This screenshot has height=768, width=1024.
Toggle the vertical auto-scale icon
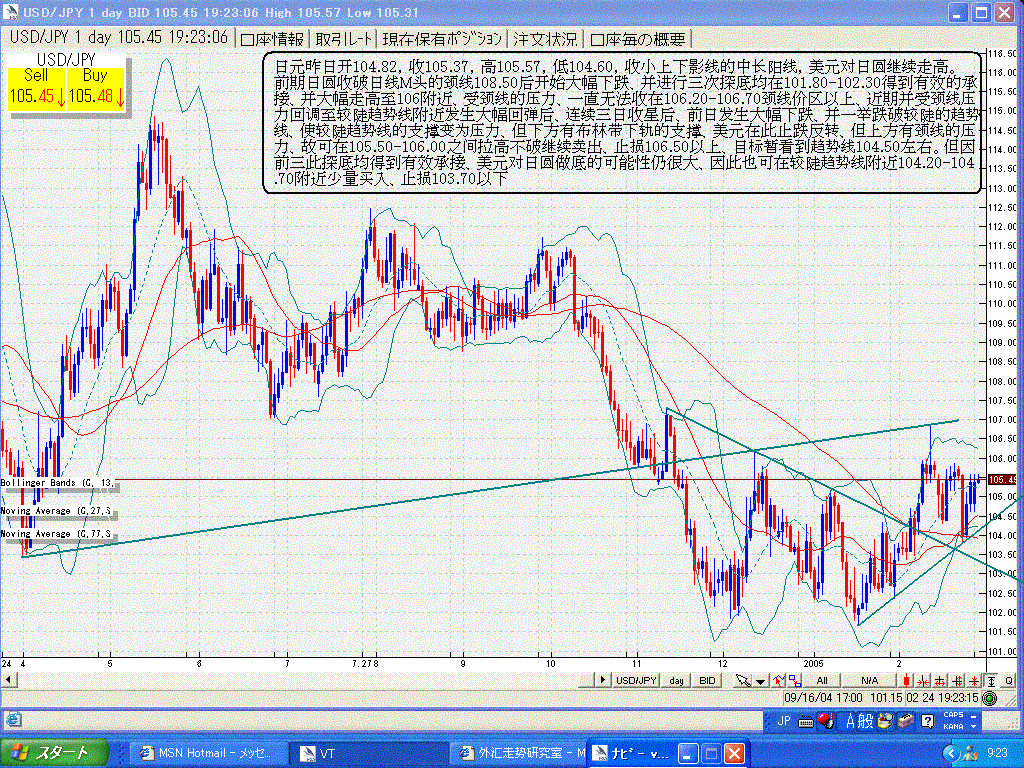tap(991, 680)
